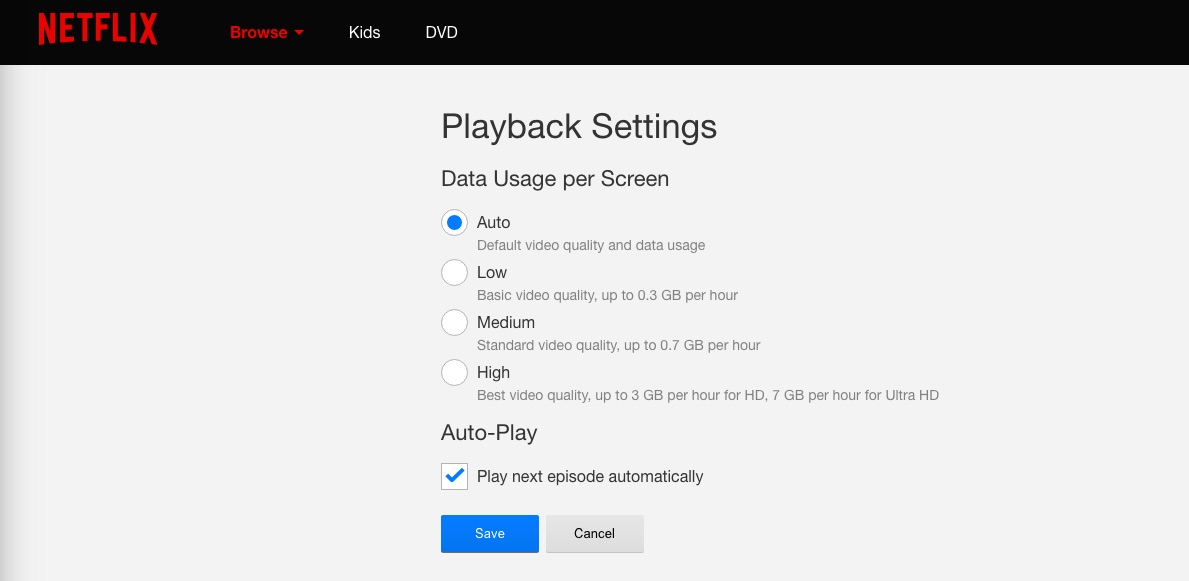Click the Low label text
The width and height of the screenshot is (1189, 581).
491,272
